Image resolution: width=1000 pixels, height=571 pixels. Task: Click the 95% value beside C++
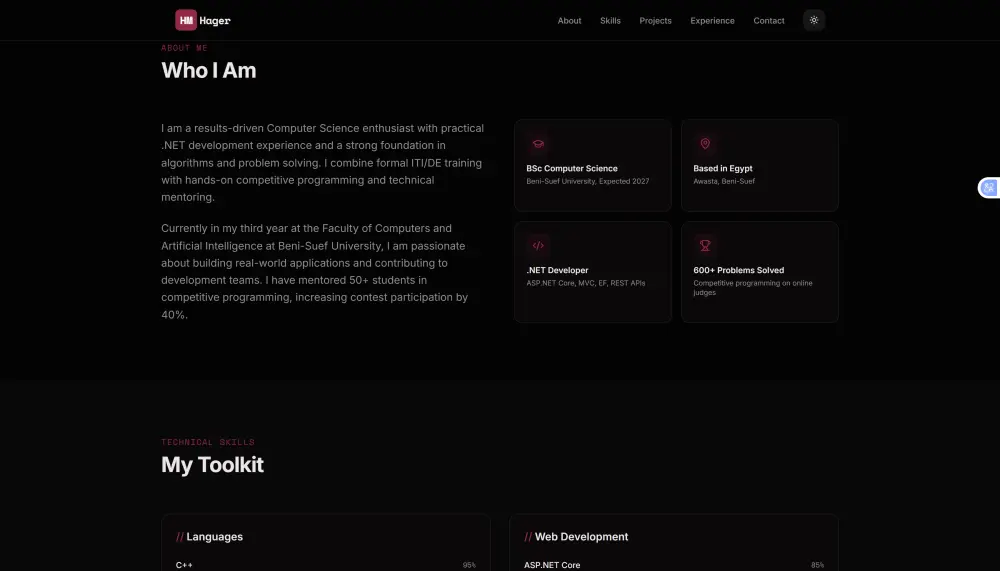(469, 565)
